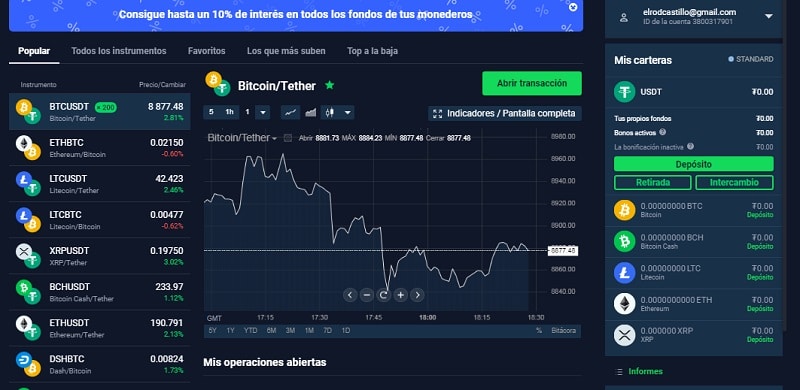Reset the chart view with refresh icon

click(x=383, y=295)
